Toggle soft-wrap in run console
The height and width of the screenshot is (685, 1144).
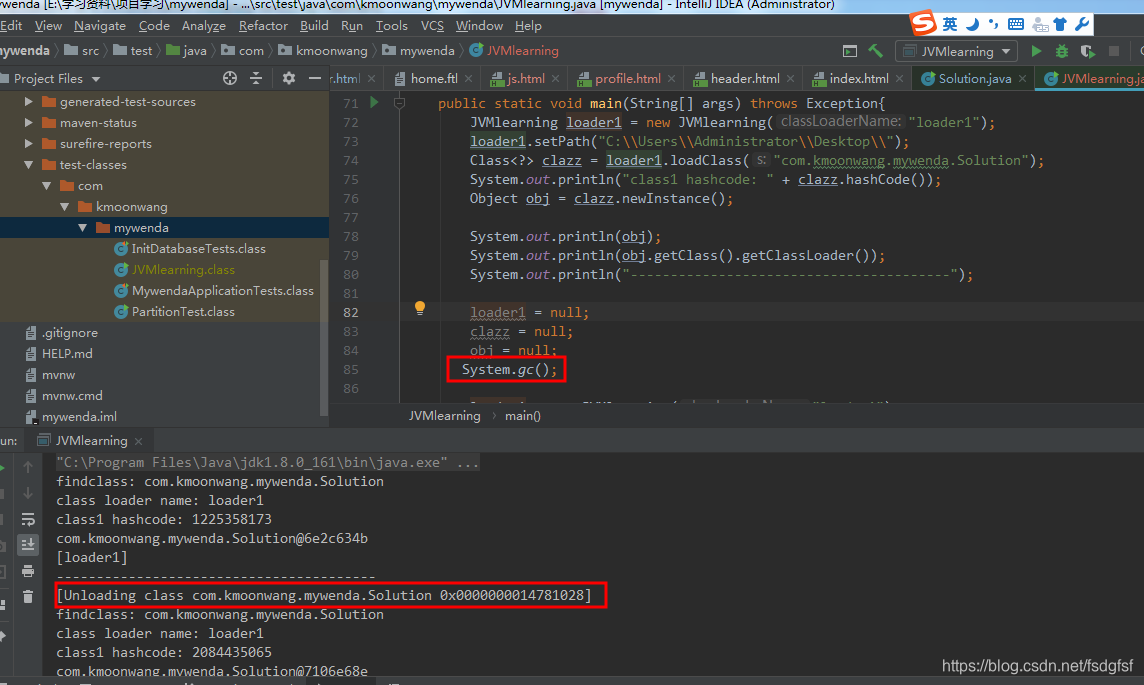[28, 519]
